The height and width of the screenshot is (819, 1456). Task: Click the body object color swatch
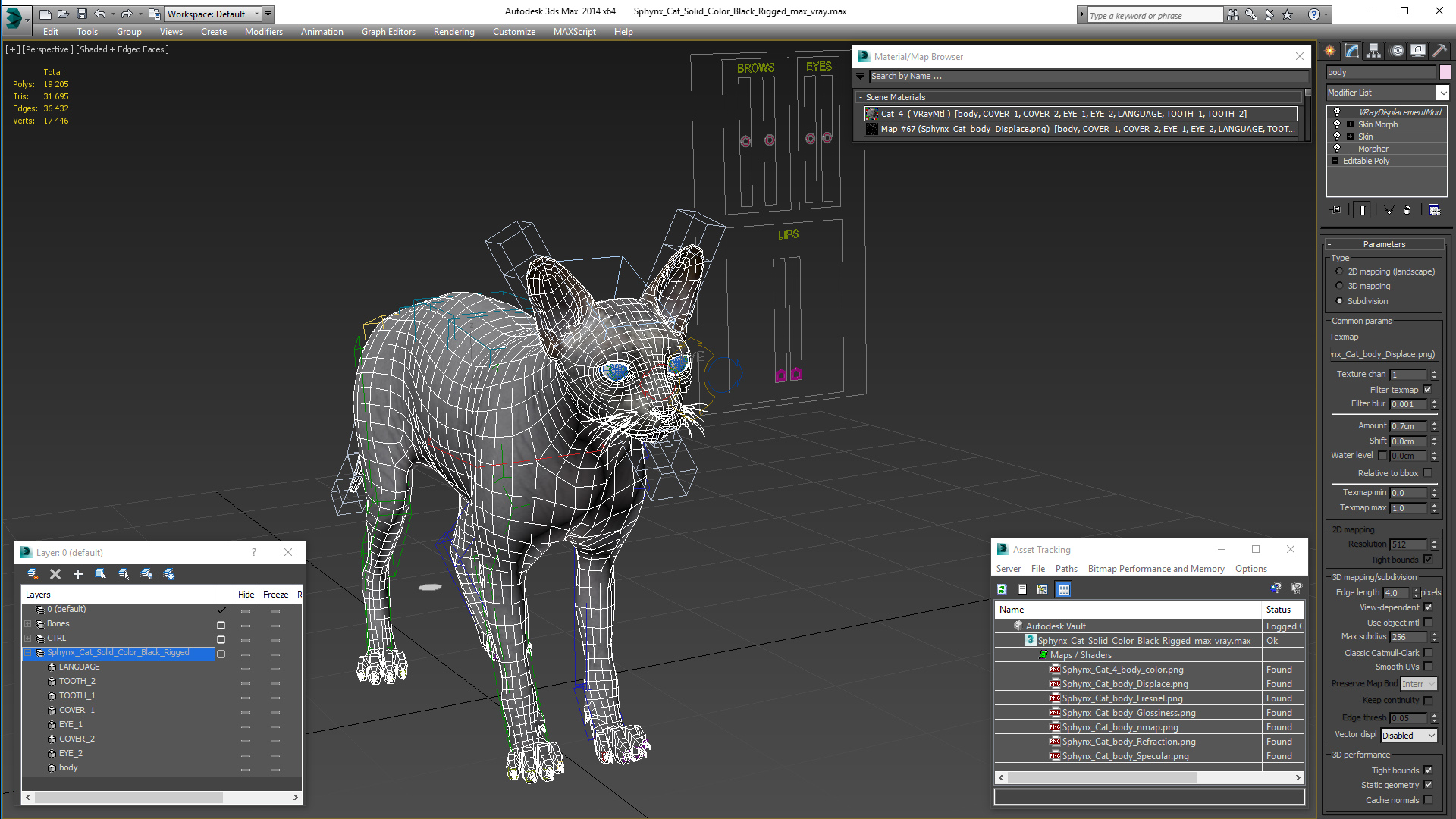[1445, 72]
